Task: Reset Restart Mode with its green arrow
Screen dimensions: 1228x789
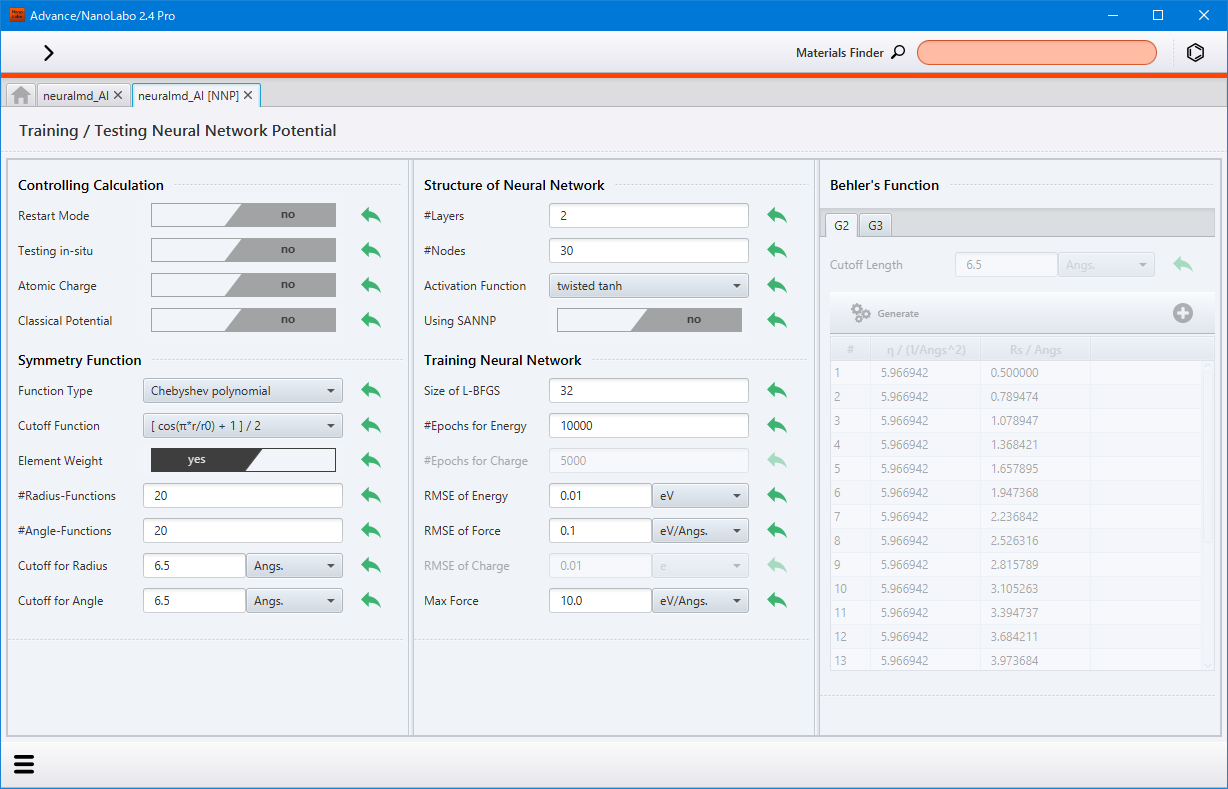Action: click(x=371, y=216)
